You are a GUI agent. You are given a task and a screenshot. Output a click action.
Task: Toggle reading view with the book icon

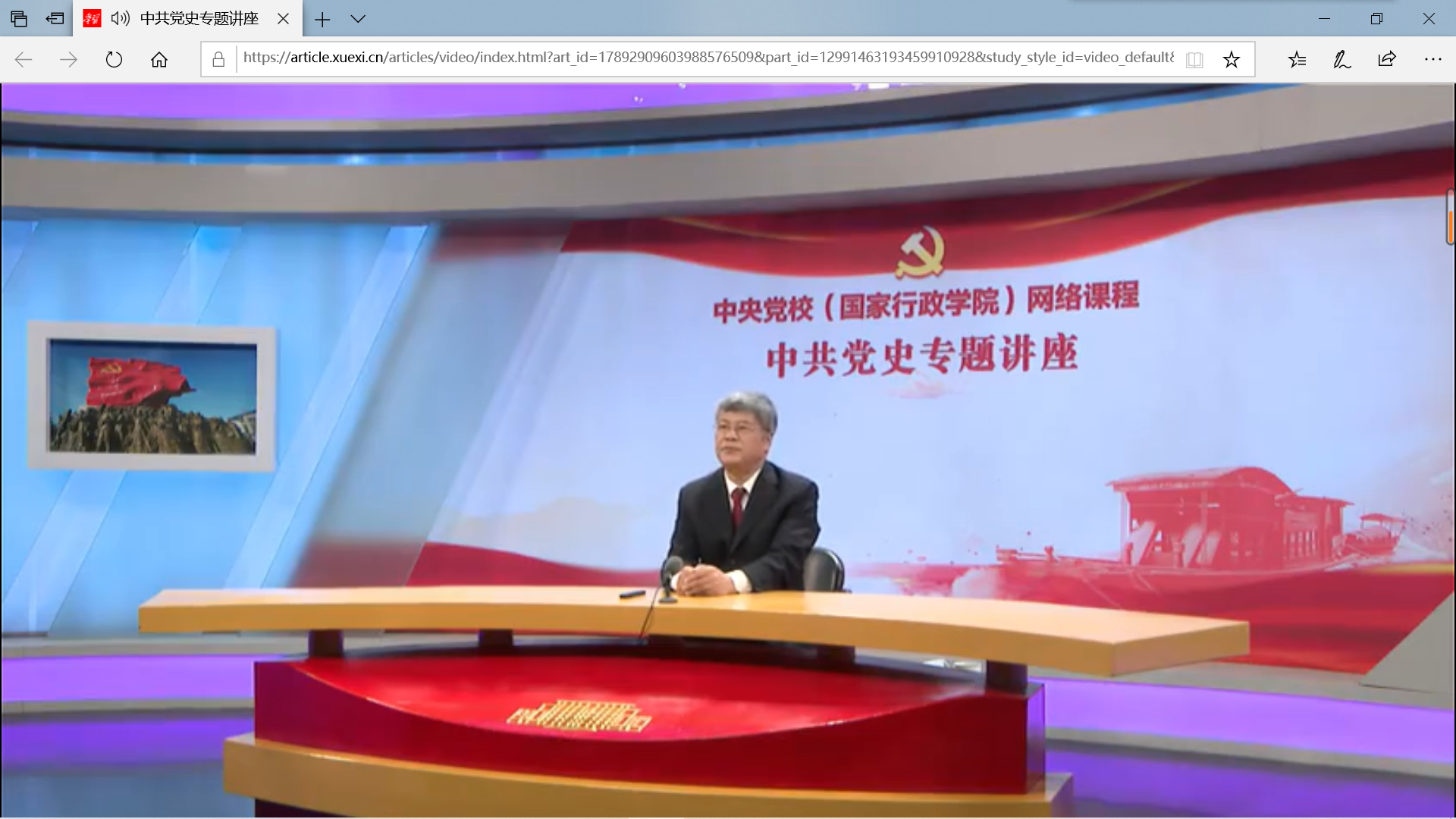(x=1194, y=59)
